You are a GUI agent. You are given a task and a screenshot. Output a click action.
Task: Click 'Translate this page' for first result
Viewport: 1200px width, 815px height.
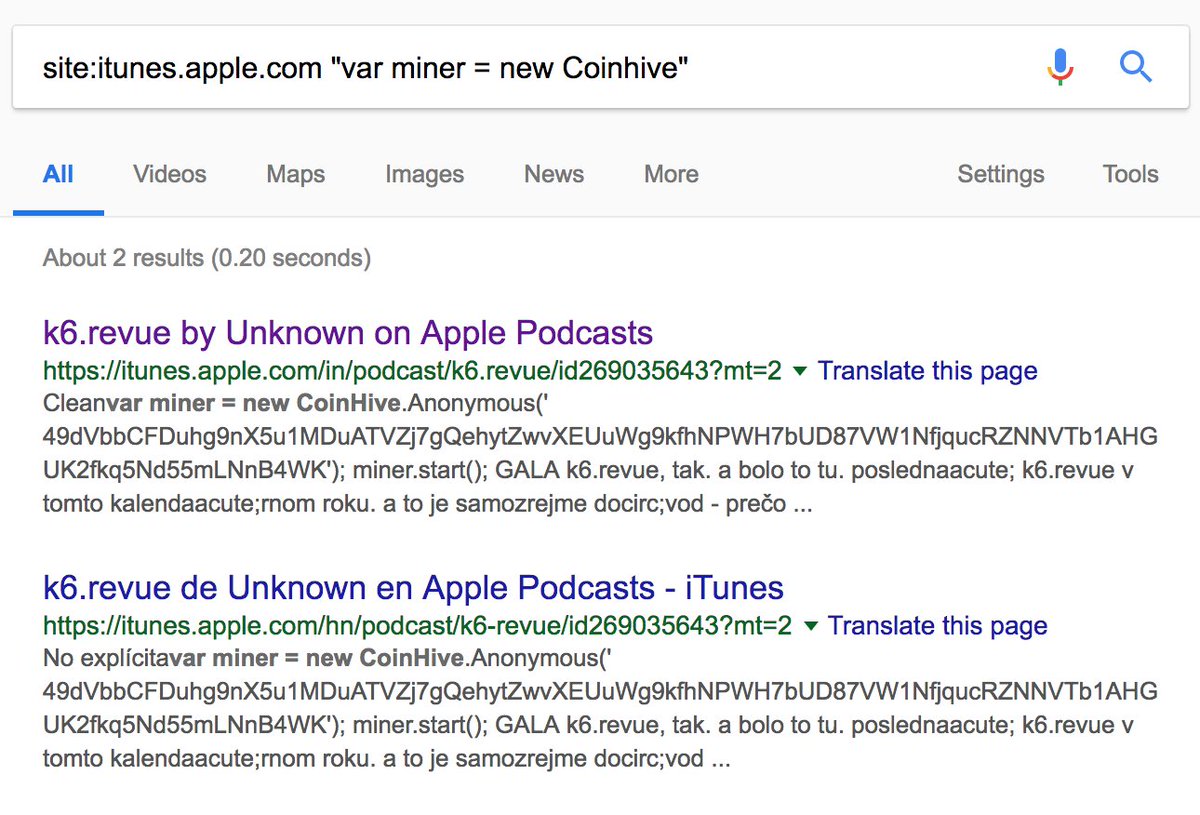tap(928, 371)
